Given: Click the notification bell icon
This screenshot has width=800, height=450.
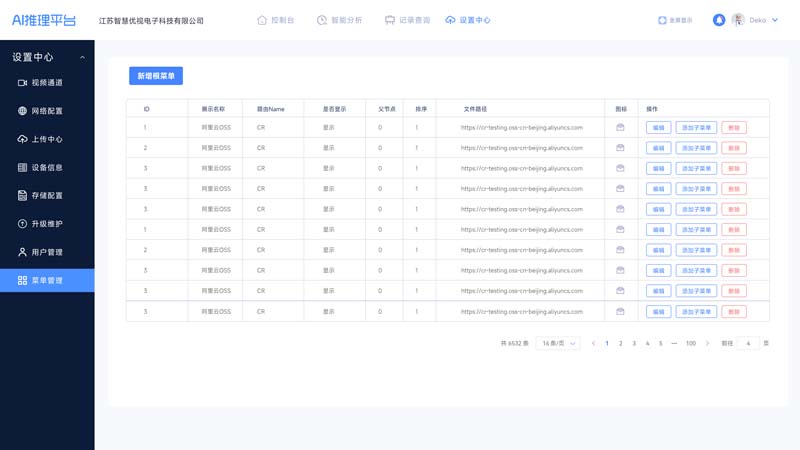Looking at the screenshot, I should coord(718,20).
